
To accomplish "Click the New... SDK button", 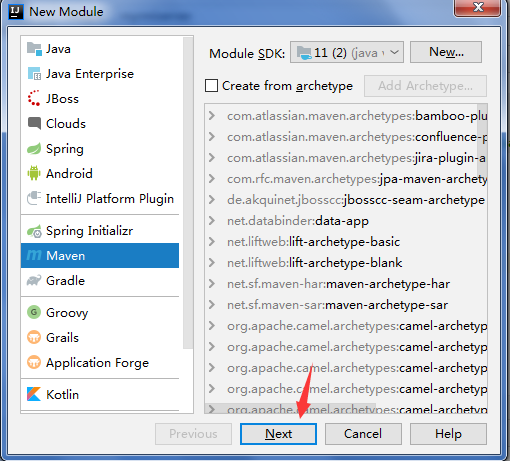I will [446, 52].
